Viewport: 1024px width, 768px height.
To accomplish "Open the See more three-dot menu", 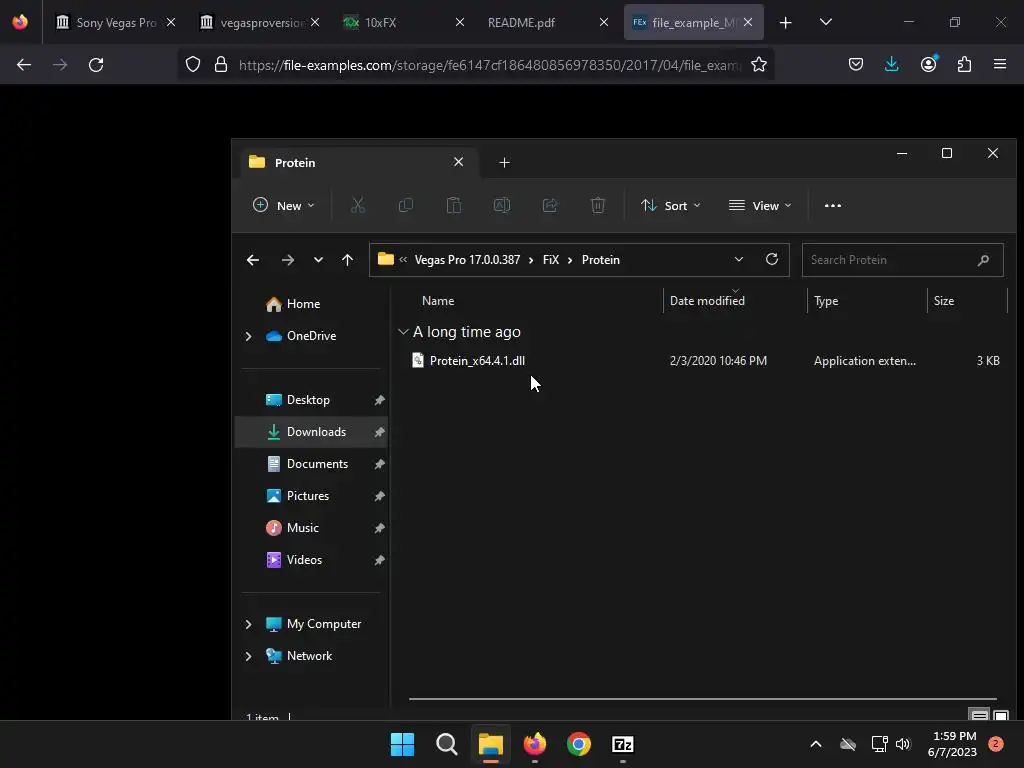I will 833,206.
